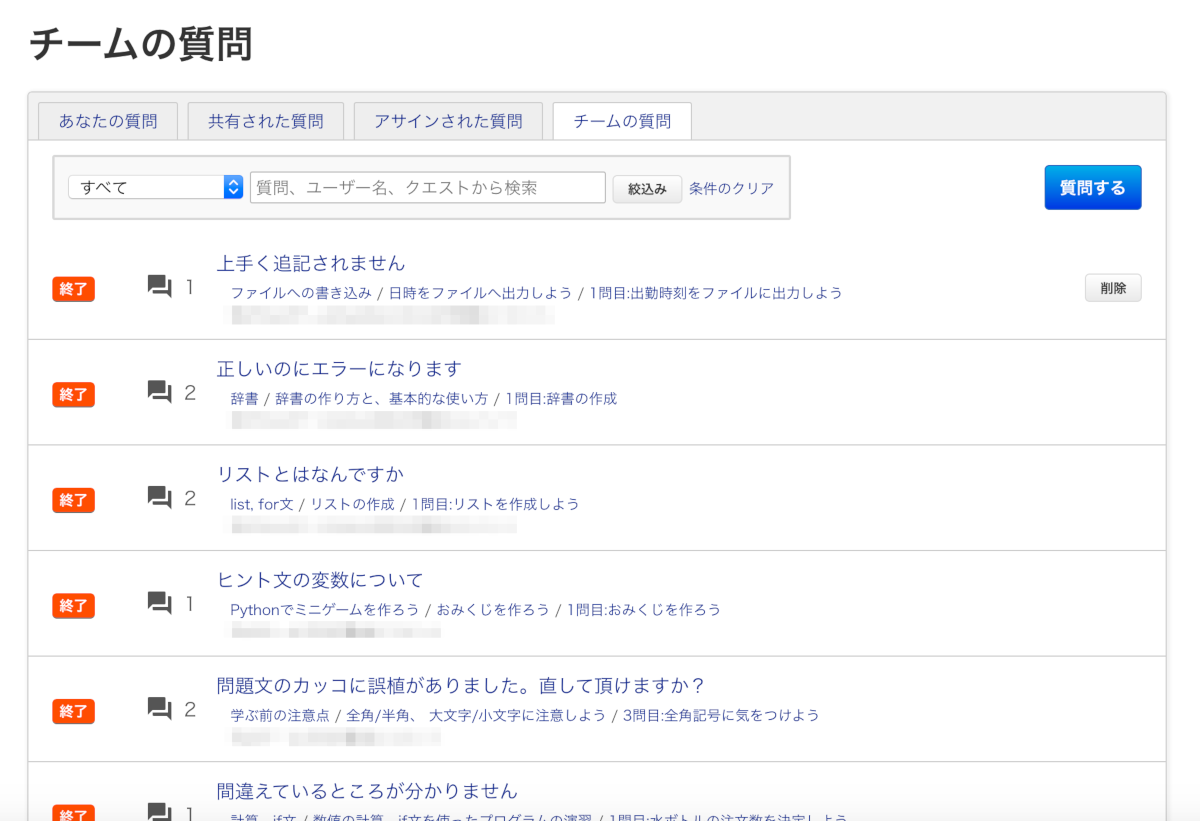Click the 絞込み filter button
This screenshot has height=821, width=1200.
647,188
